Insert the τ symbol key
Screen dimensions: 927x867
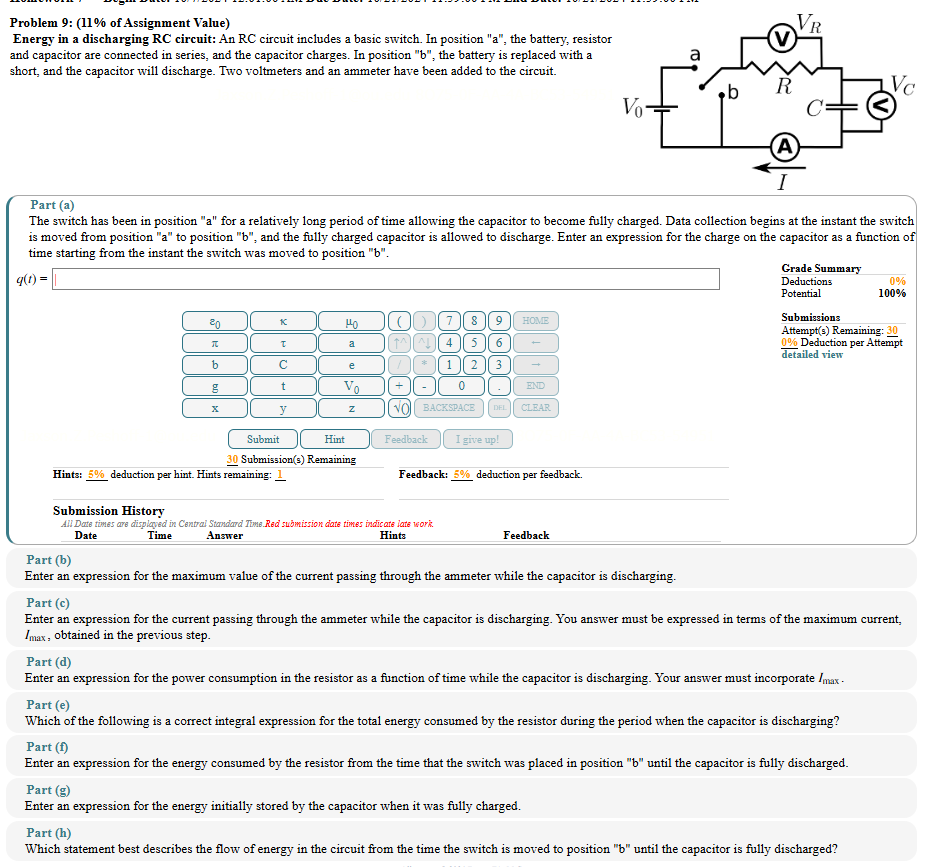pyautogui.click(x=283, y=342)
